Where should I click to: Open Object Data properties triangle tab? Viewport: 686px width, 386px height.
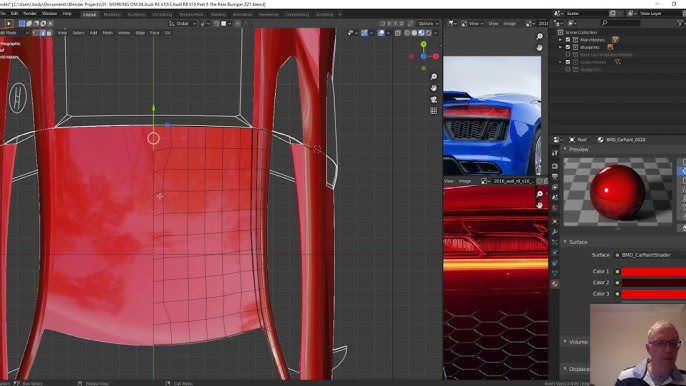click(555, 273)
